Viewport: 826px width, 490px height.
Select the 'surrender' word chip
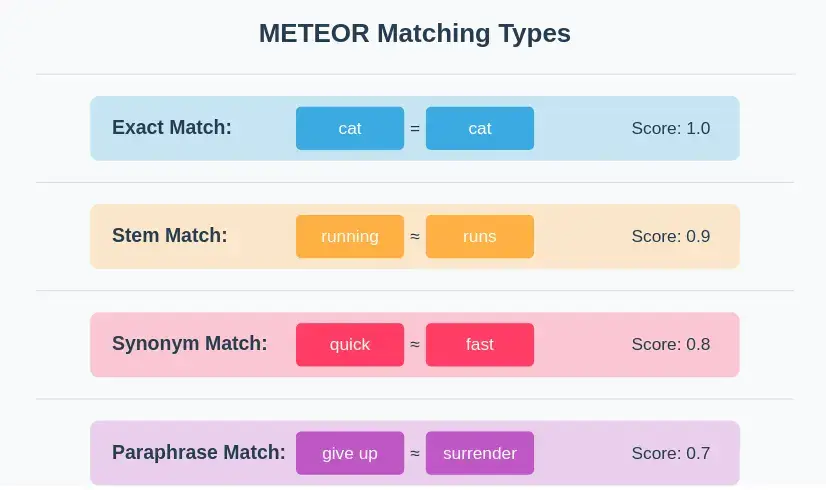click(480, 453)
